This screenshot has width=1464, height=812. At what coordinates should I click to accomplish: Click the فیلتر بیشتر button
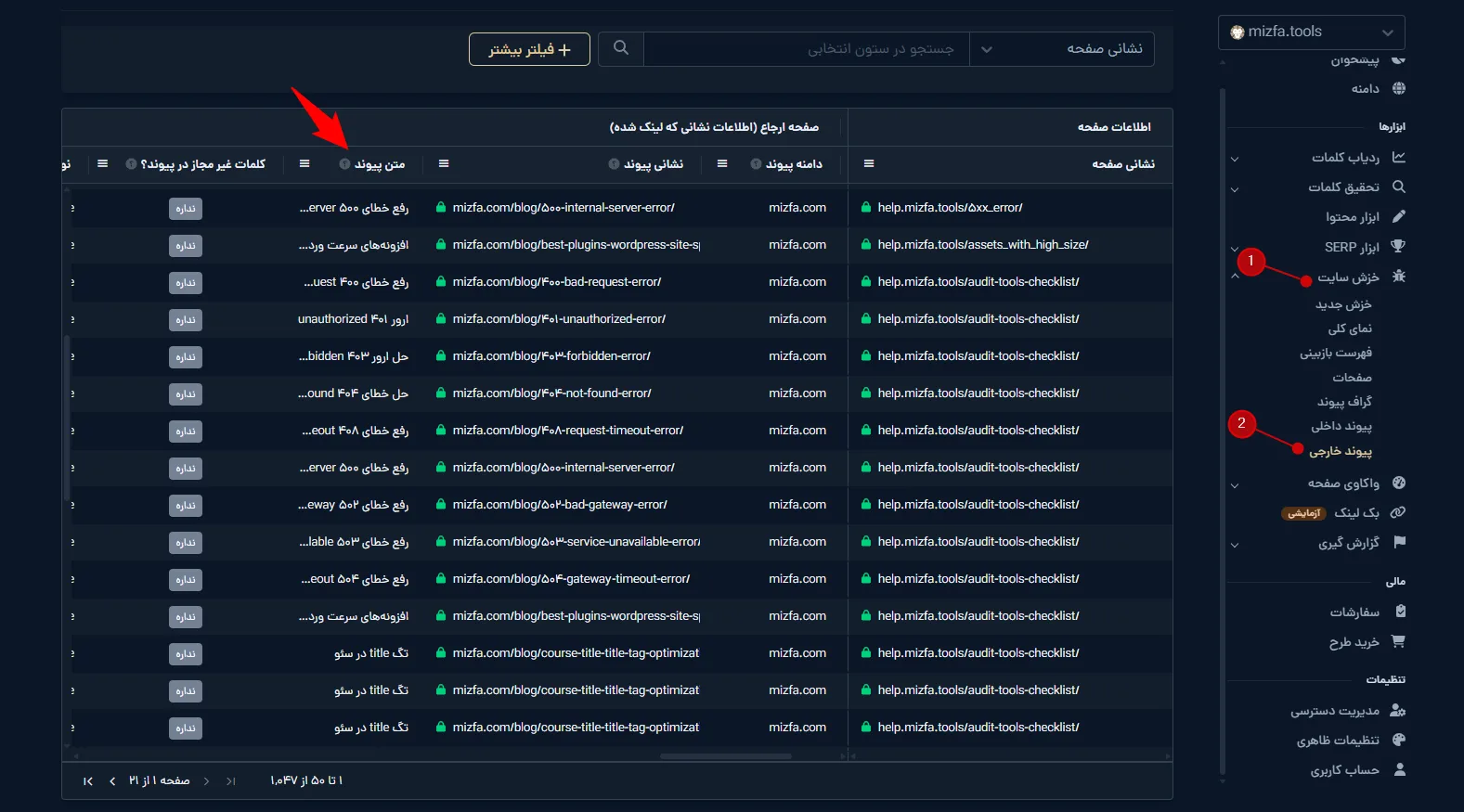pyautogui.click(x=529, y=49)
